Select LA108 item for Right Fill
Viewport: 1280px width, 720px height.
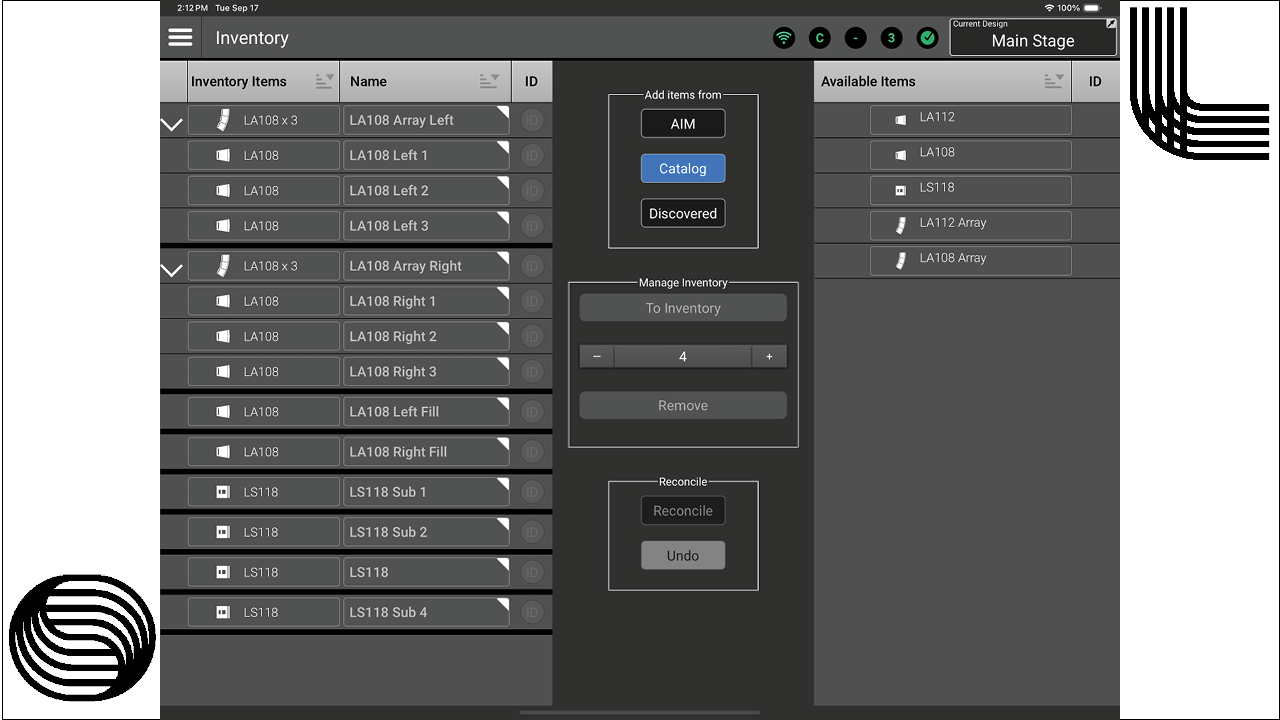point(264,451)
